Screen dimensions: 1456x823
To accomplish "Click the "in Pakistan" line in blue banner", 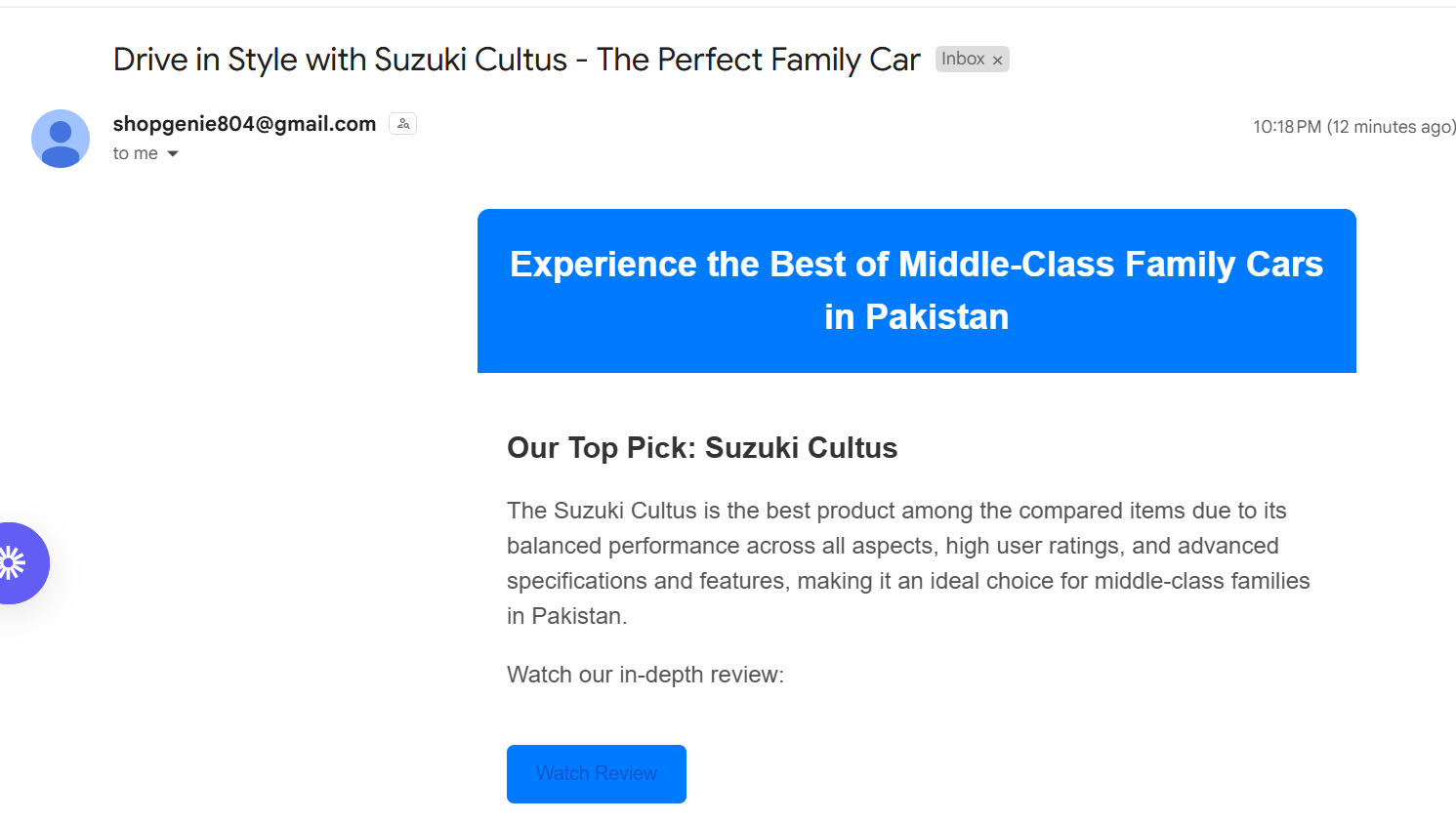I will pyautogui.click(x=916, y=317).
